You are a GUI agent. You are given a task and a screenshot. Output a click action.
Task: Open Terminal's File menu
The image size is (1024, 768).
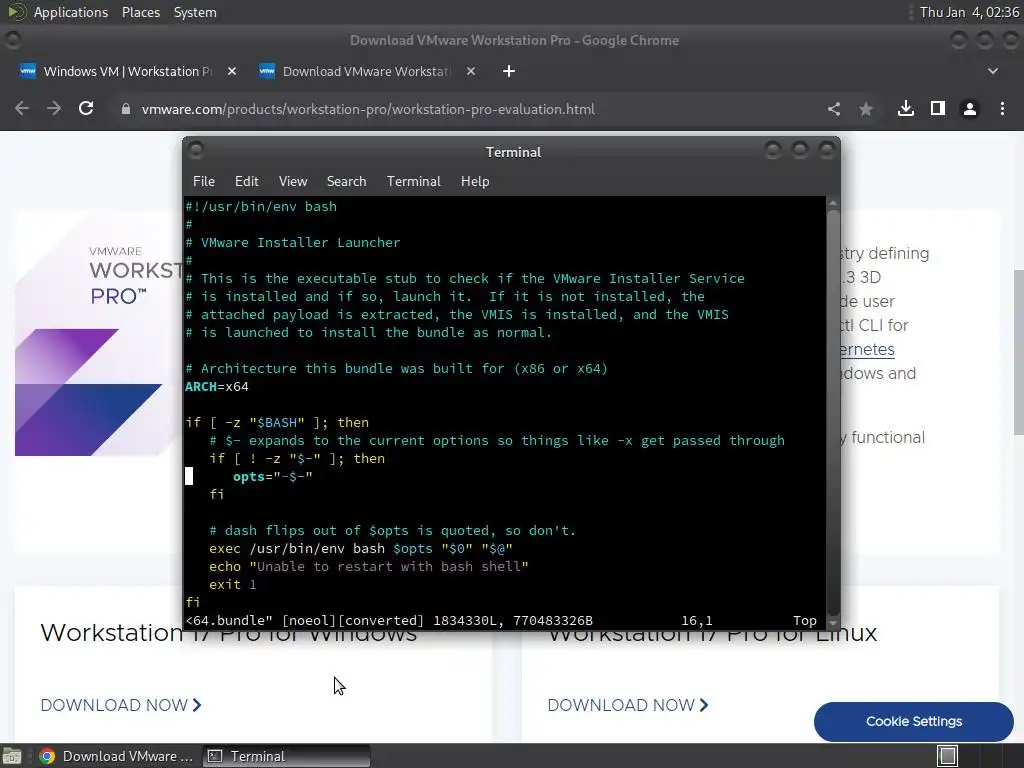(x=204, y=182)
